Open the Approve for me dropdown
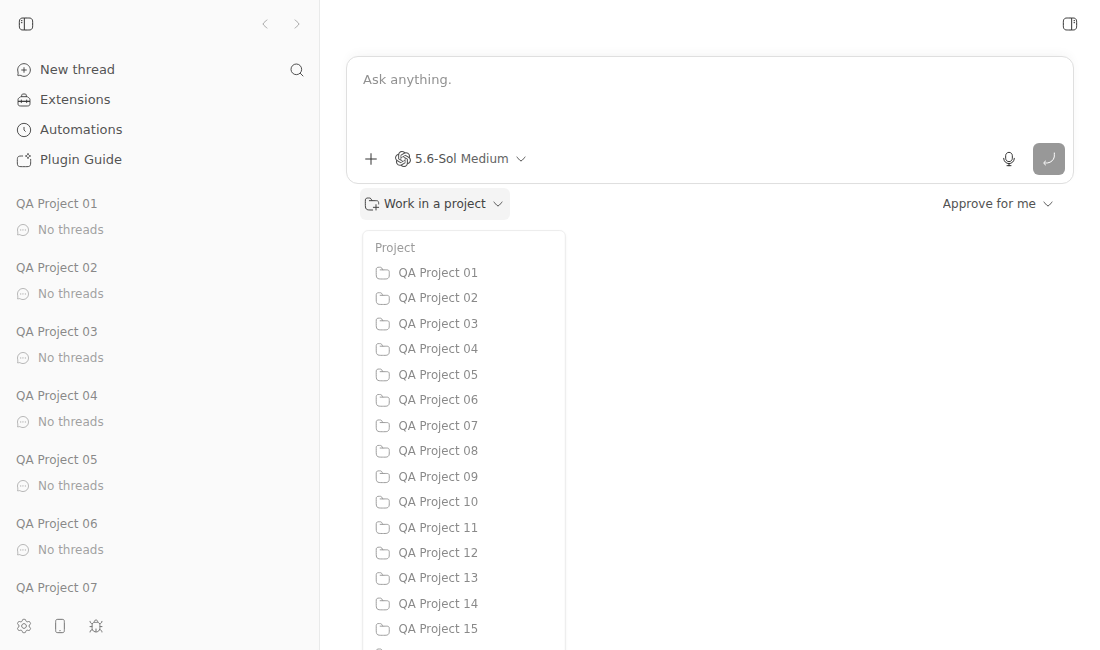This screenshot has width=1100, height=650. click(x=998, y=204)
